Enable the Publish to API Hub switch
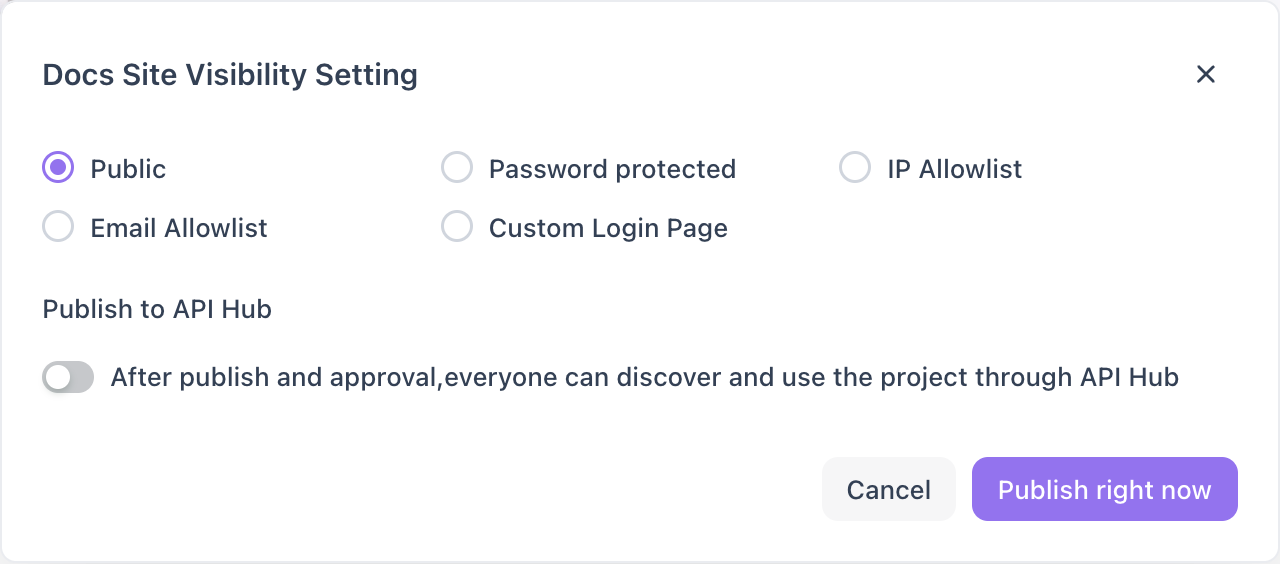The image size is (1280, 564). [68, 377]
